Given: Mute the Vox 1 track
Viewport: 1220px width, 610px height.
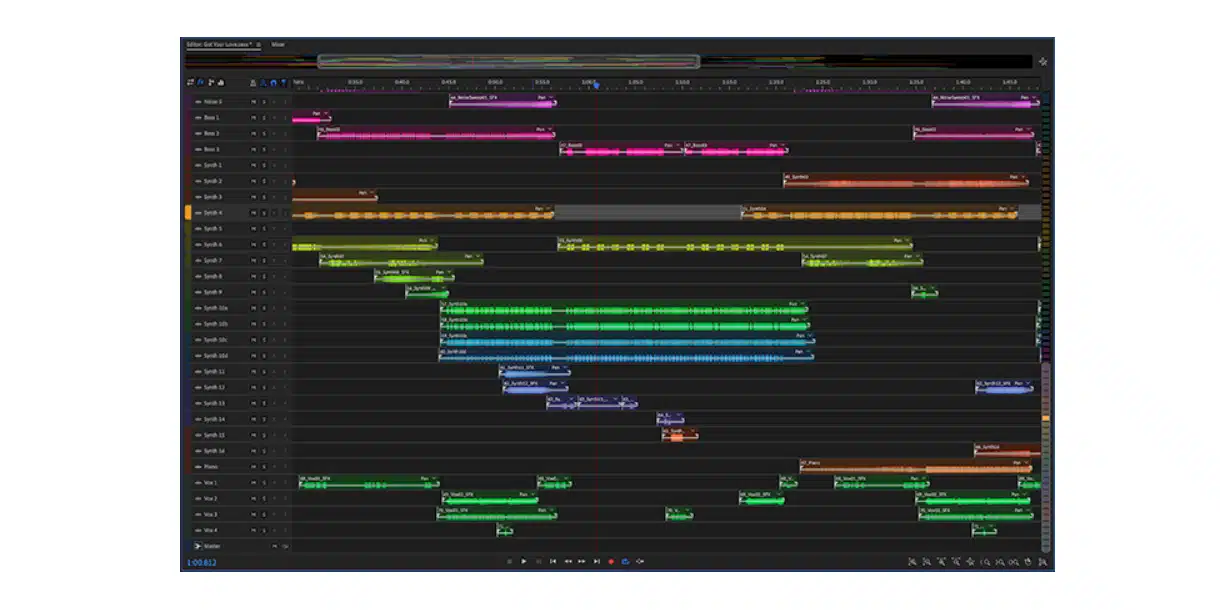Looking at the screenshot, I should click(253, 483).
